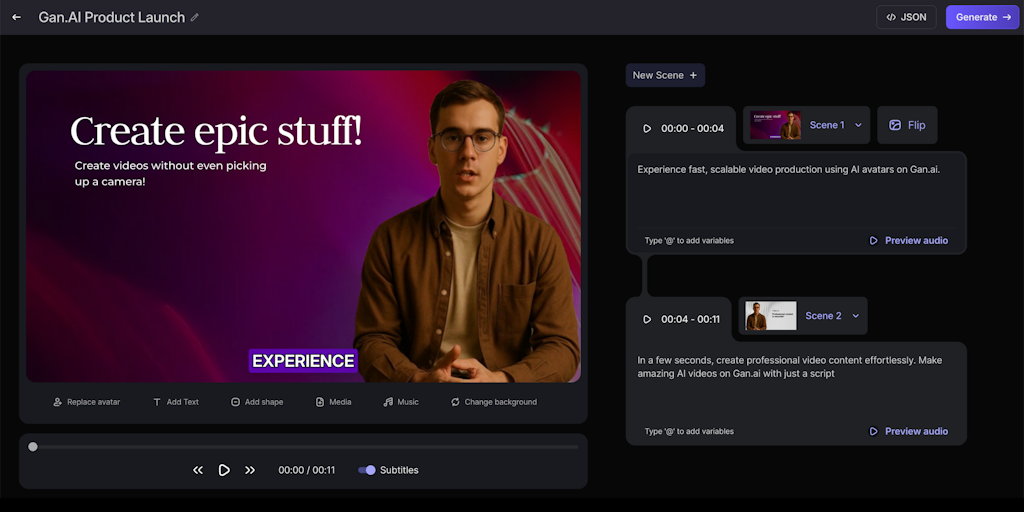The width and height of the screenshot is (1024, 512).
Task: Select the Scene 2 thumbnail
Action: tap(771, 315)
